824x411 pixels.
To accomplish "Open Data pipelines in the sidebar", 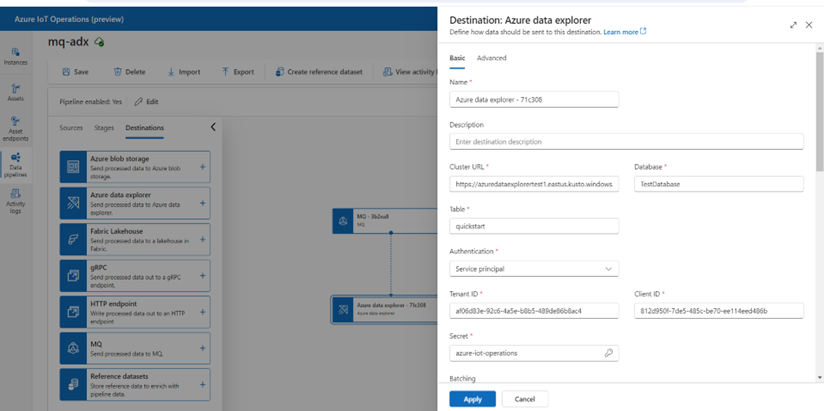I will pos(16,166).
